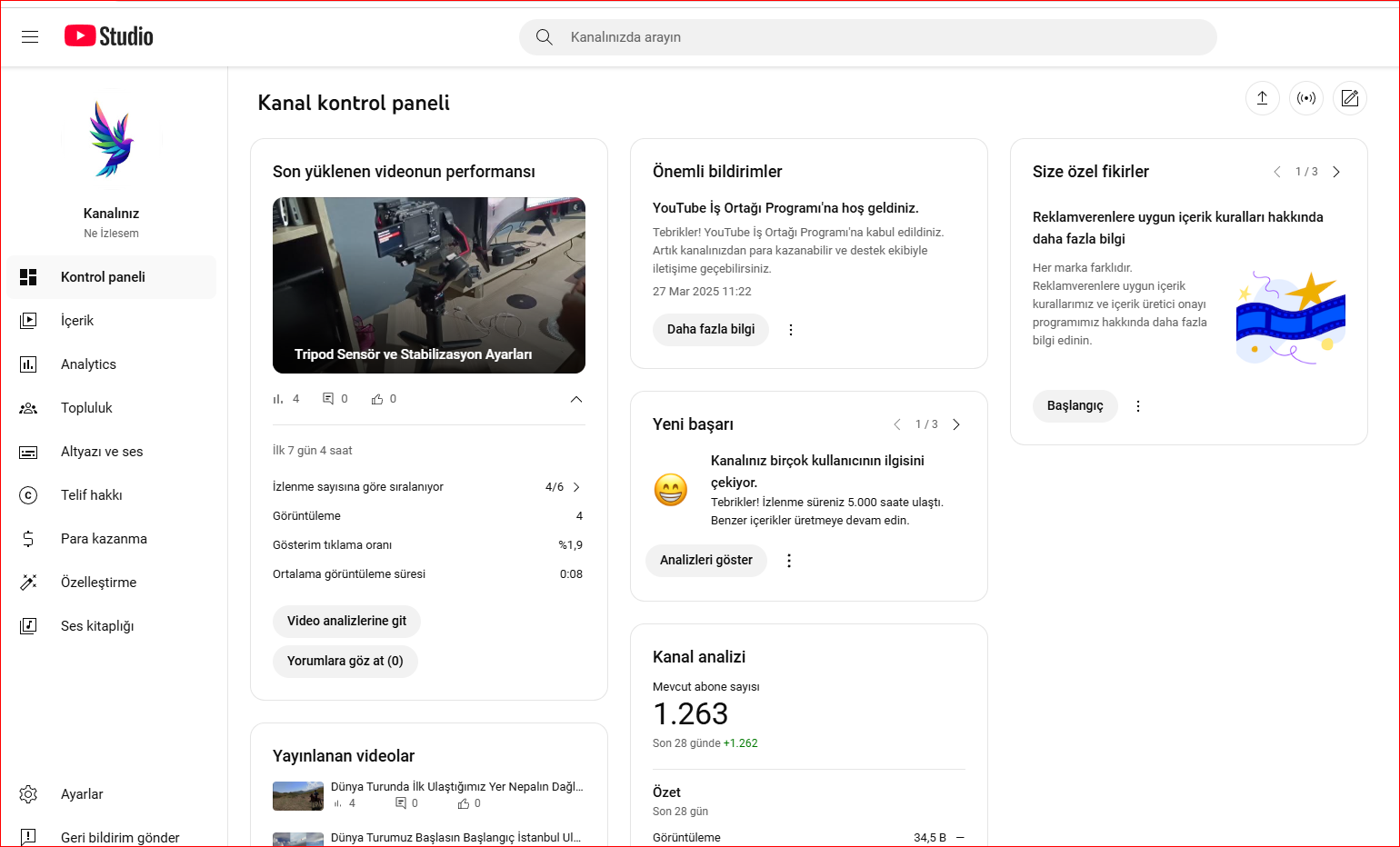Image resolution: width=1400 pixels, height=847 pixels.
Task: Click the Gösterim tıklama oranı %1,9 value
Action: [571, 545]
